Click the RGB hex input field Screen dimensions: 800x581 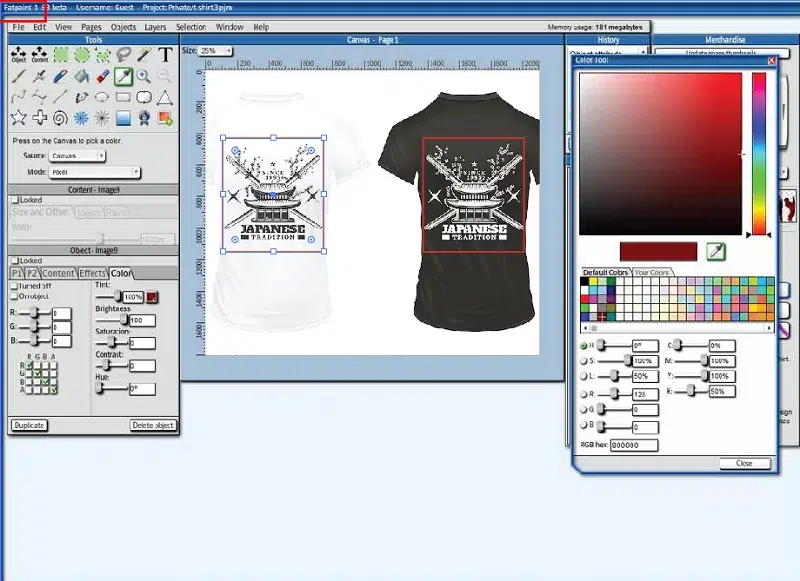point(634,445)
